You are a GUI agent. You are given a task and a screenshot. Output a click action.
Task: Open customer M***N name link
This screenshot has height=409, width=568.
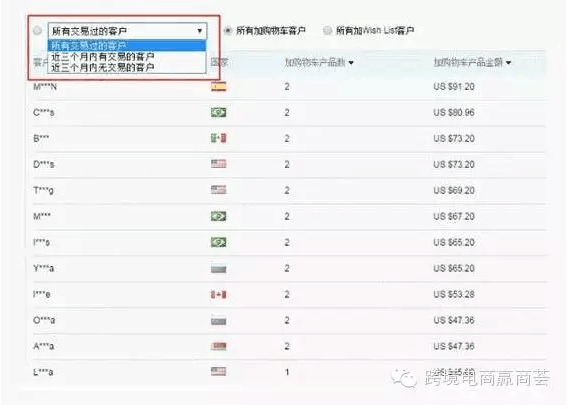coord(45,87)
